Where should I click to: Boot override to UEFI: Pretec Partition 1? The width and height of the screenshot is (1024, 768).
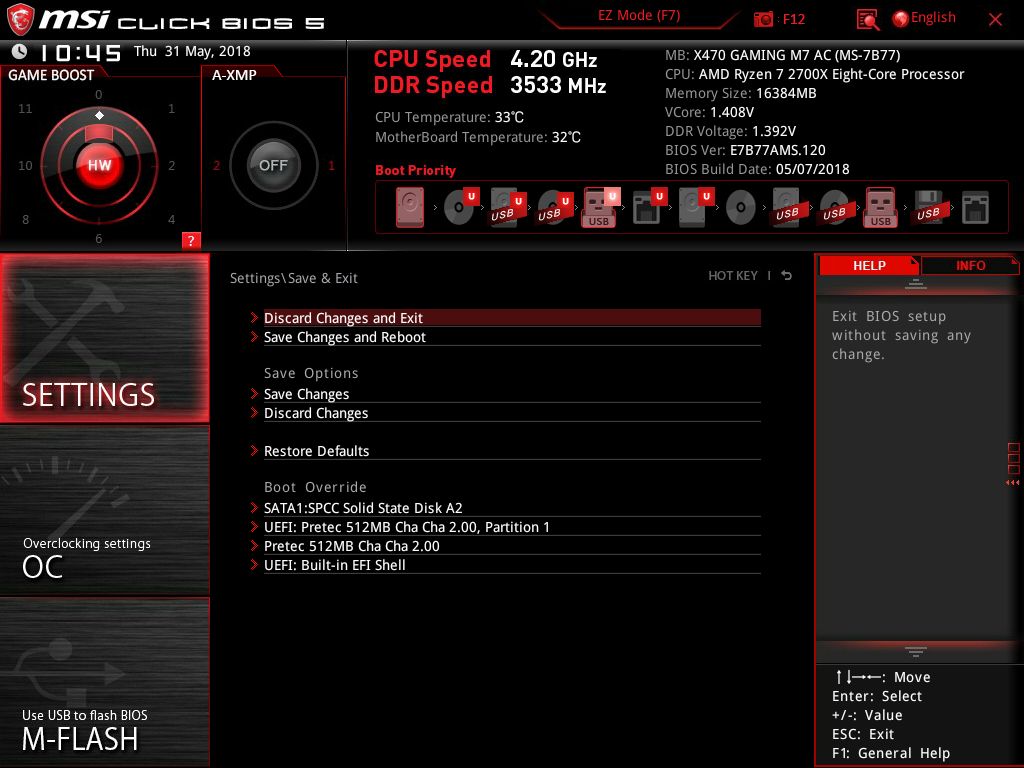[x=512, y=526]
